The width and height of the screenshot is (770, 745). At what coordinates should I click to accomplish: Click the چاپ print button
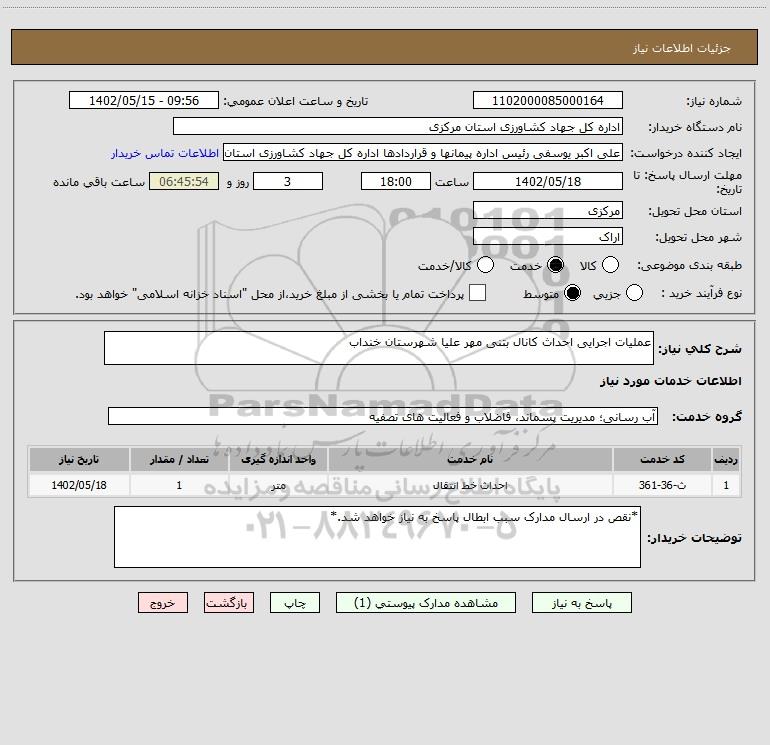click(x=295, y=603)
